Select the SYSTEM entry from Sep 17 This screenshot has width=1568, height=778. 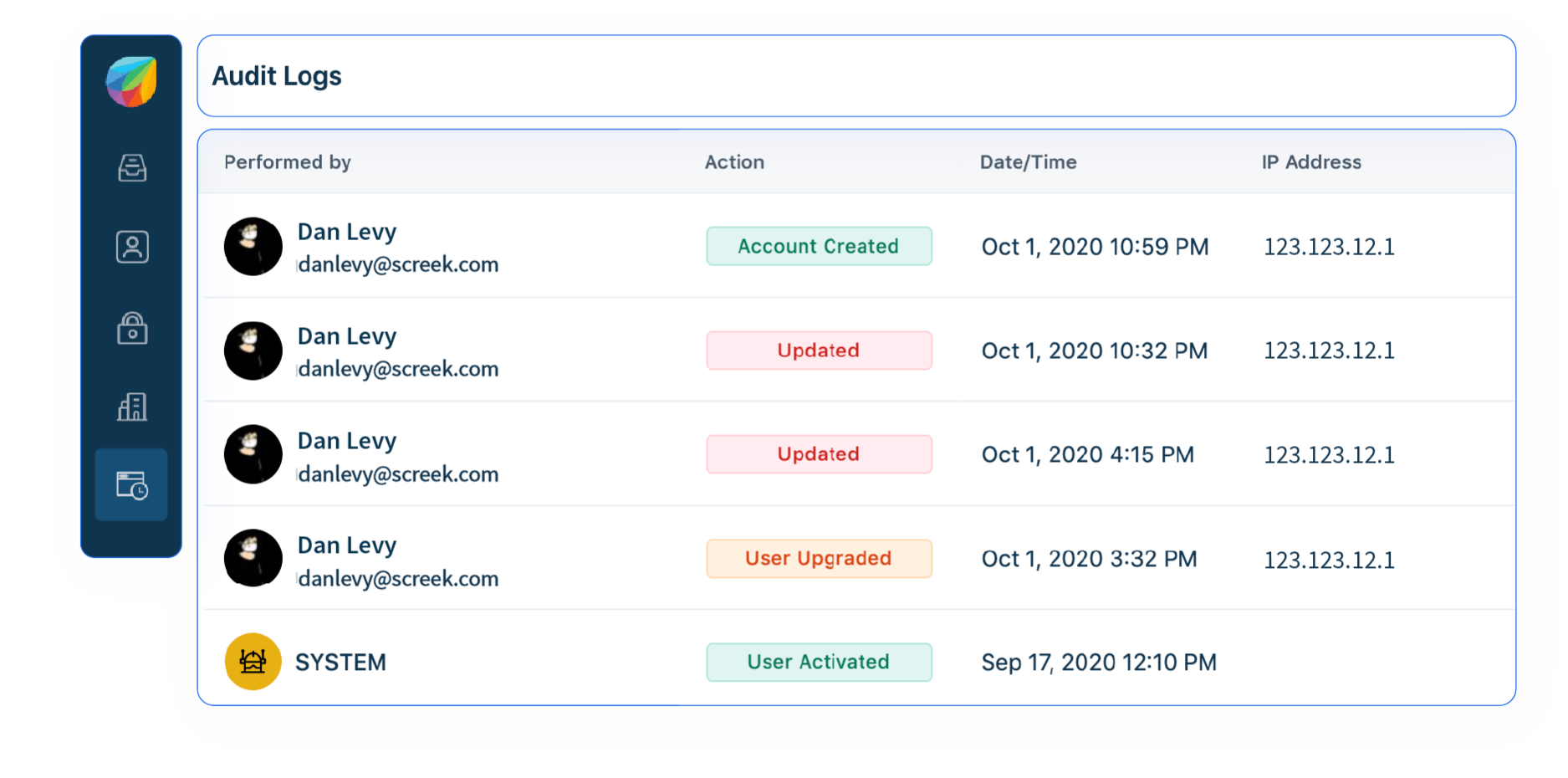(x=340, y=661)
